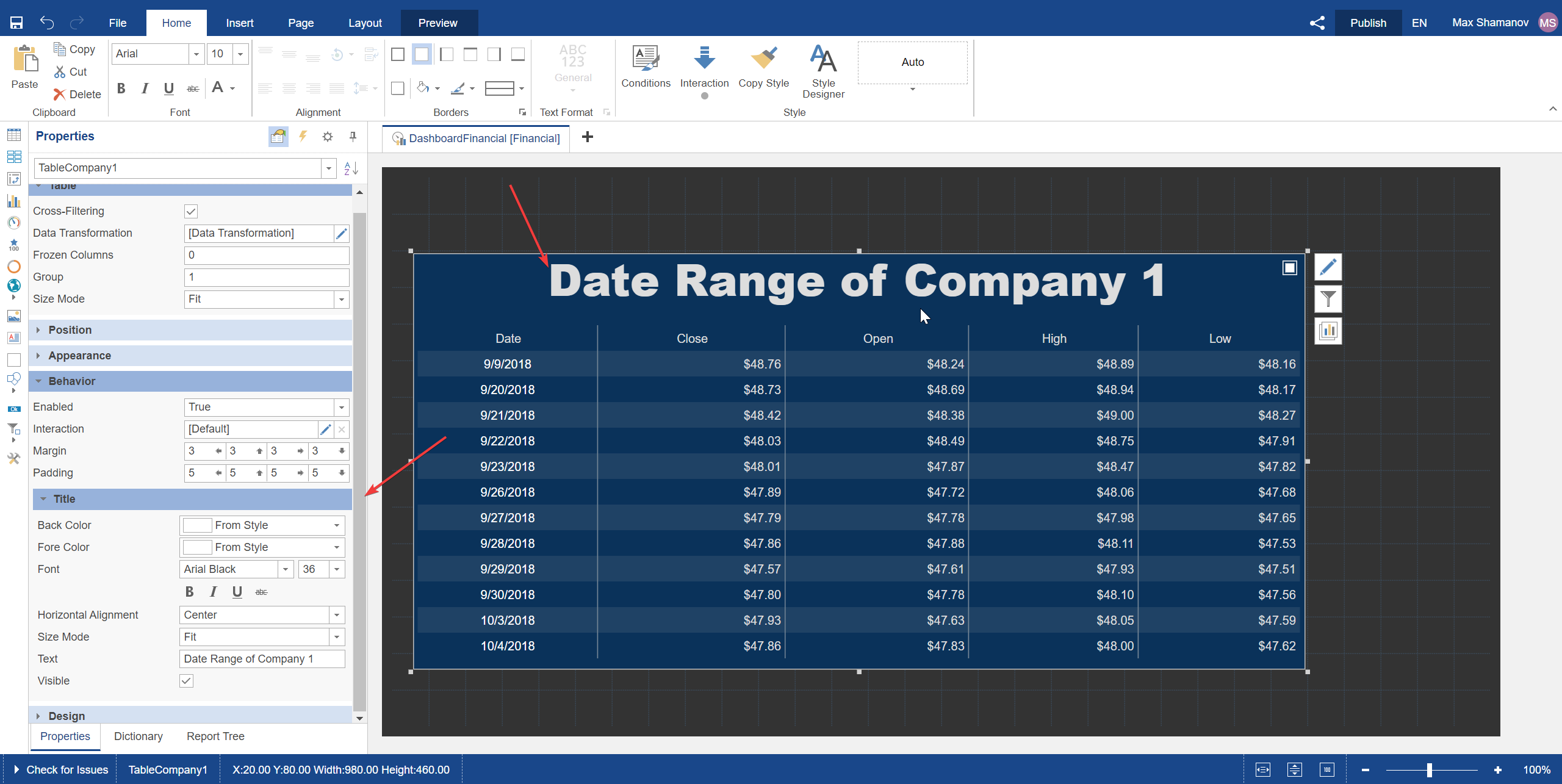Click the Publish button top right
1562x784 pixels.
1365,22
